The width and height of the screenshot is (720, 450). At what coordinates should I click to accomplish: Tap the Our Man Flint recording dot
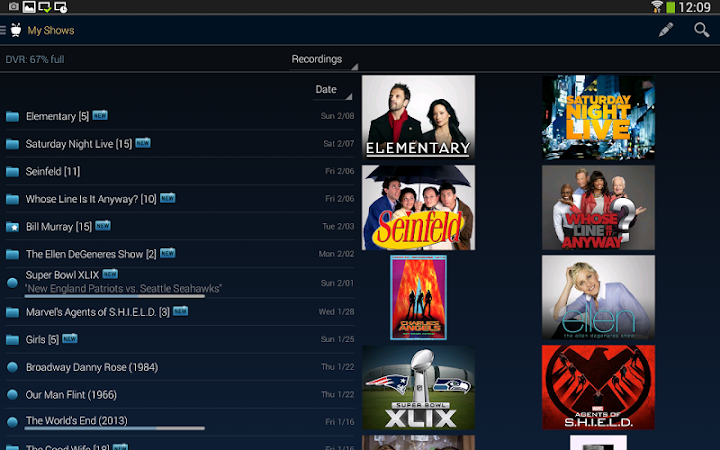[12, 395]
